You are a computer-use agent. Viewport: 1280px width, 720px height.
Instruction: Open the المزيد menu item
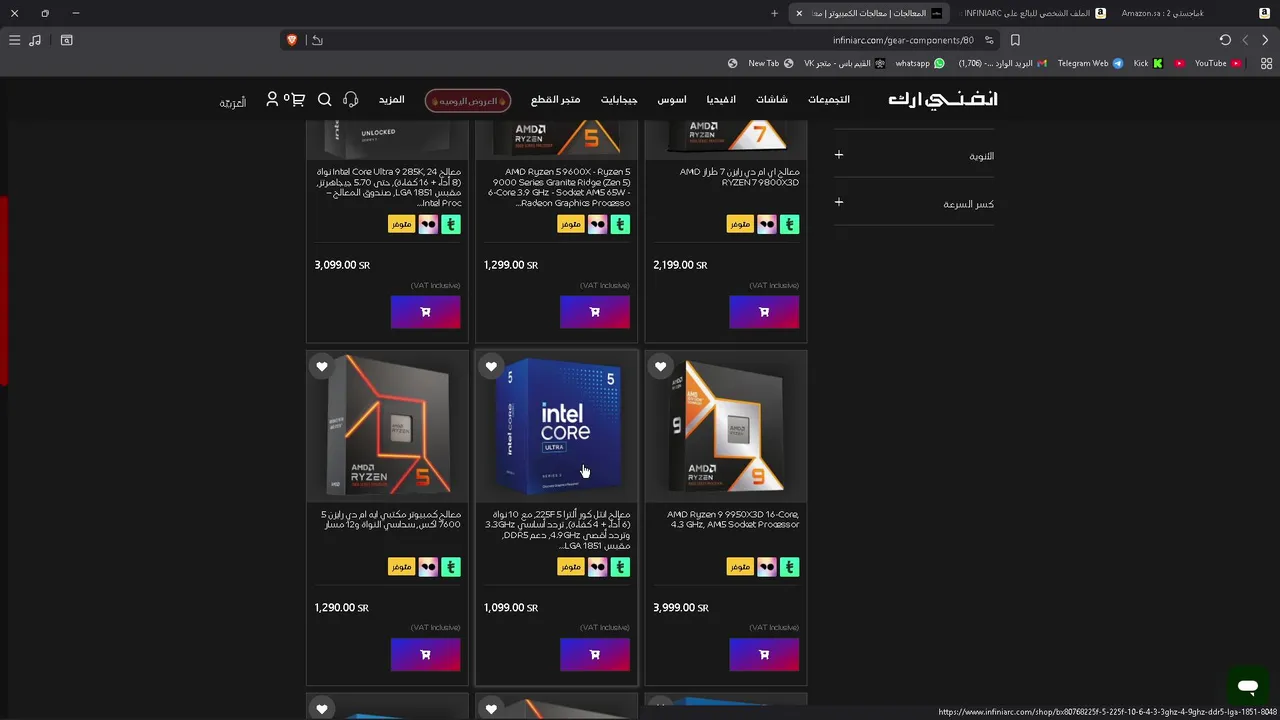point(391,100)
